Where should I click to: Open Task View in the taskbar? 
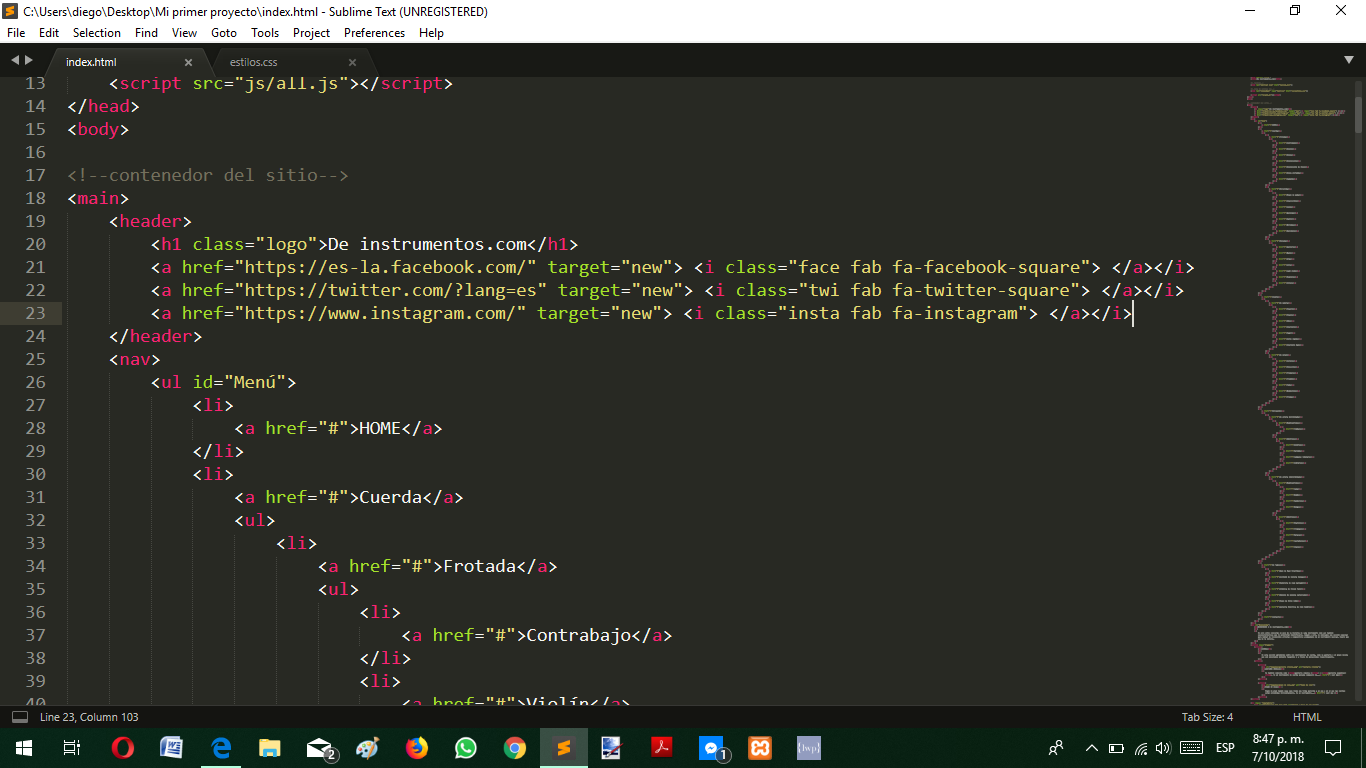coord(71,747)
